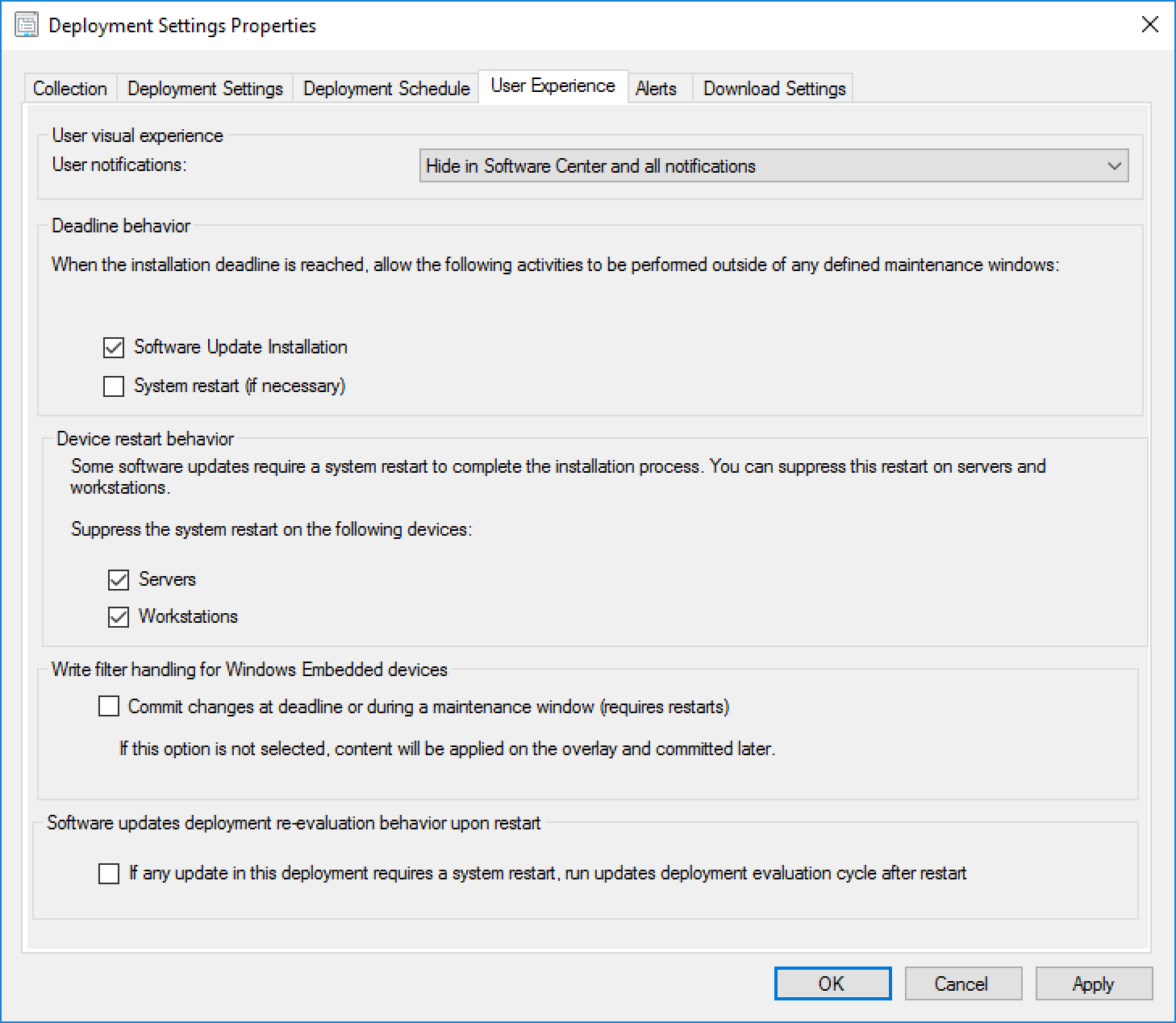Select the Deployment Schedule tab
The image size is (1176, 1023).
pyautogui.click(x=386, y=88)
